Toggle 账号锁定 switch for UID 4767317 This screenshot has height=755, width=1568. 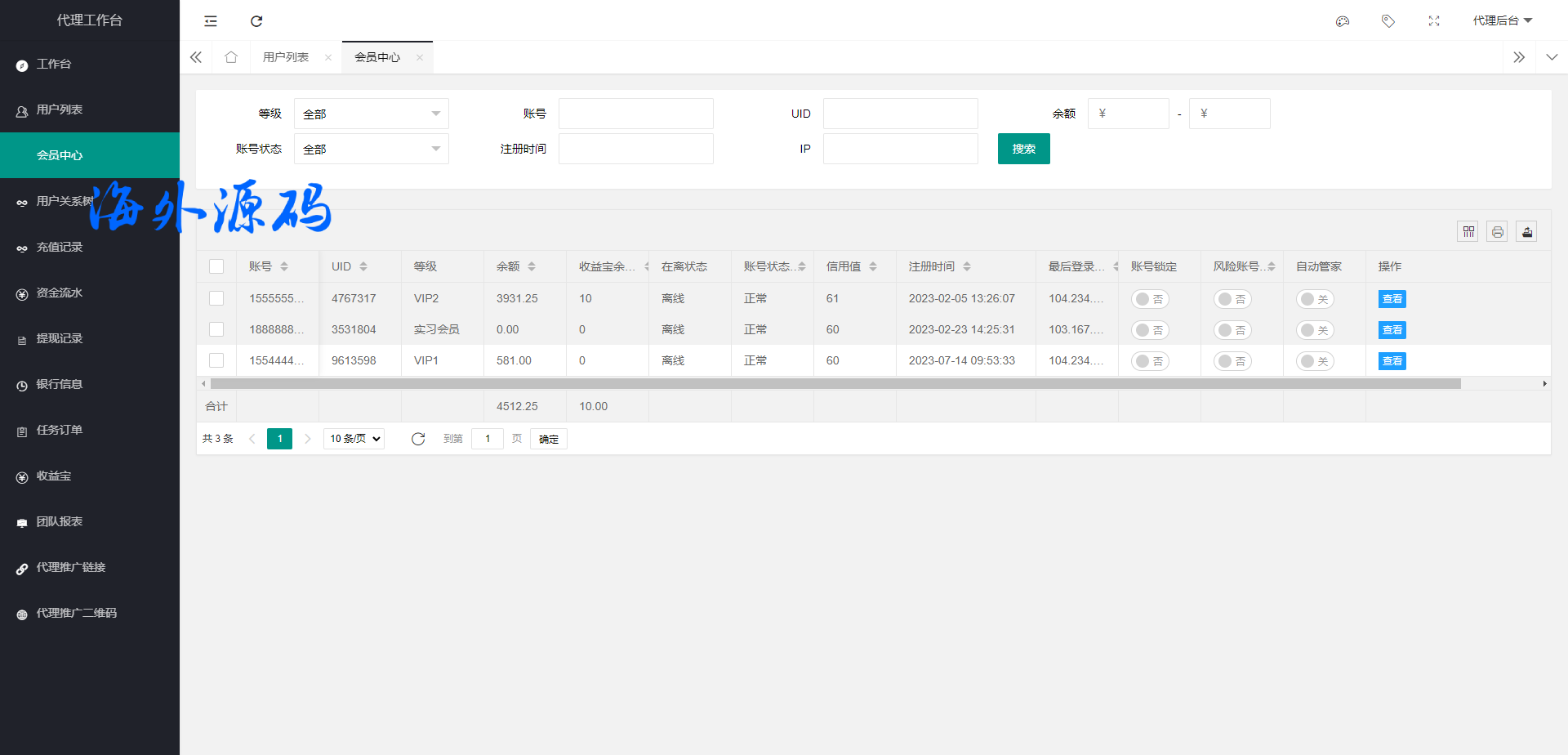coord(1150,299)
